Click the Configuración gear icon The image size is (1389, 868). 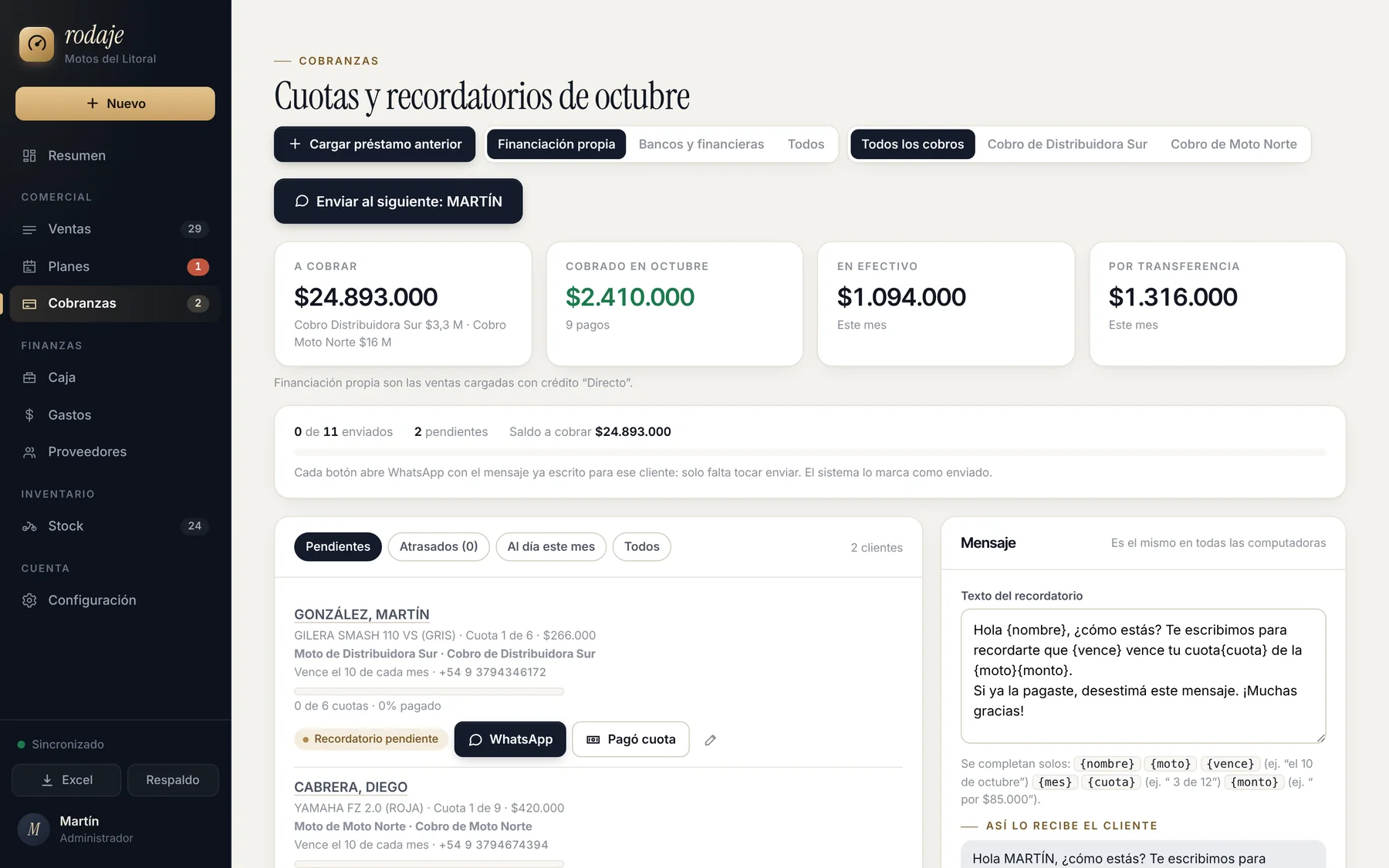click(29, 600)
